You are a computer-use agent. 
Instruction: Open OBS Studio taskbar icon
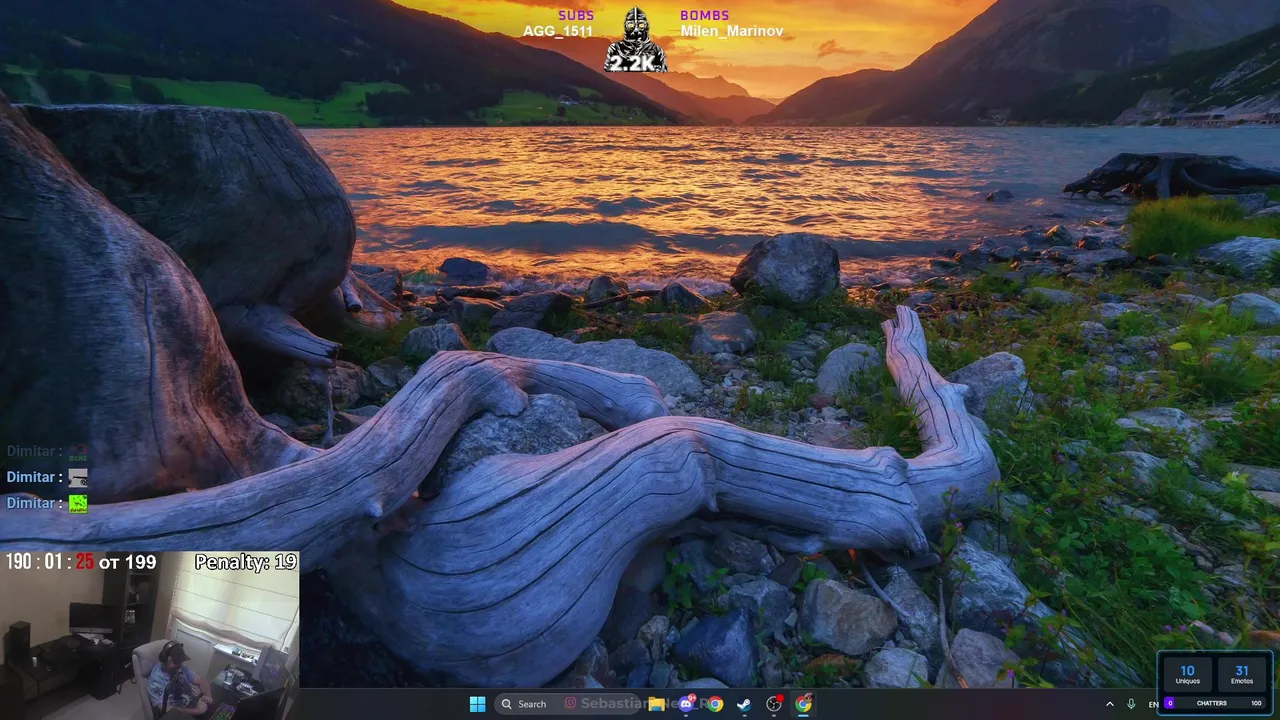(x=773, y=704)
